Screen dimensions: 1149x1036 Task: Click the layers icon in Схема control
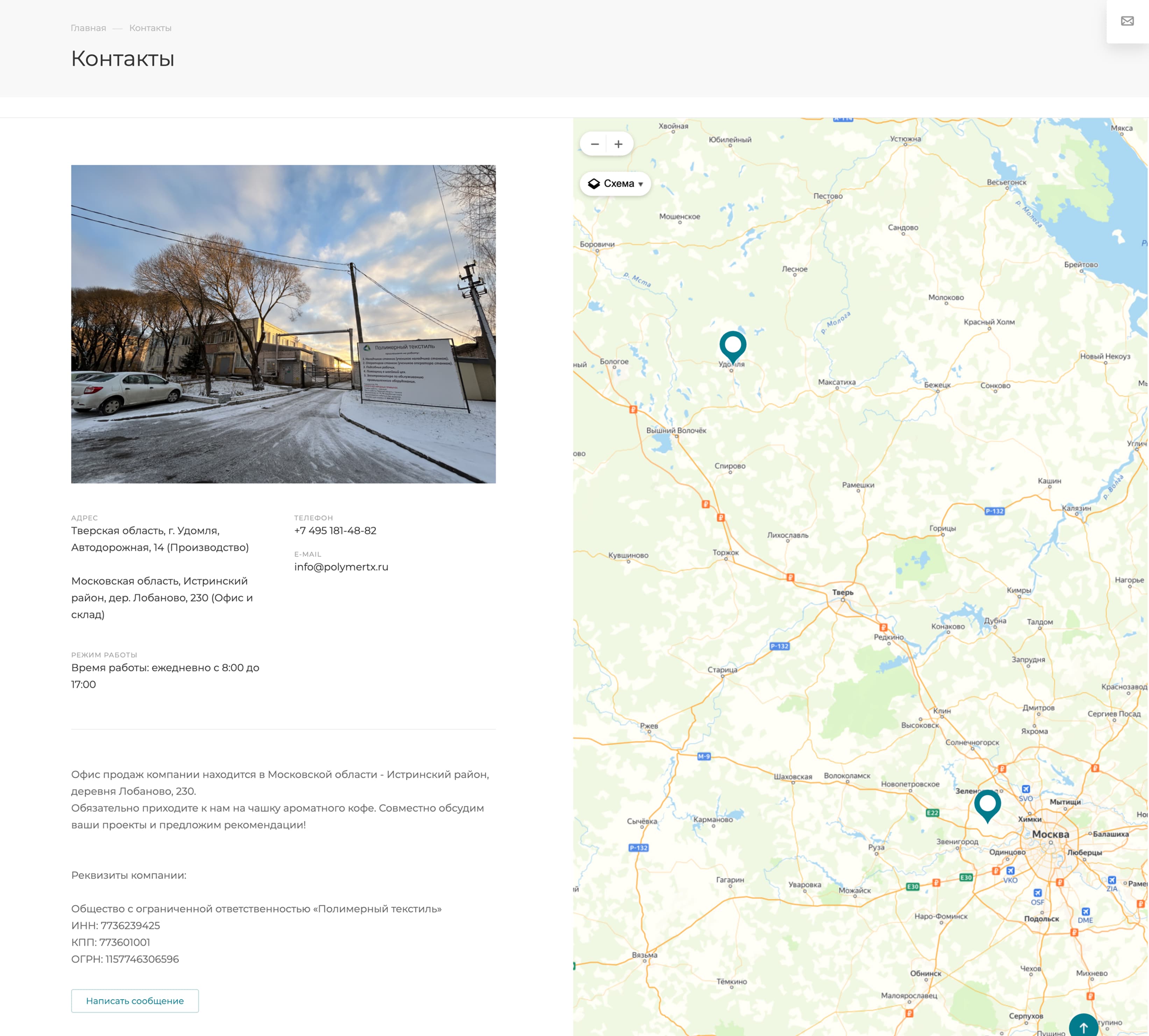[x=593, y=183]
